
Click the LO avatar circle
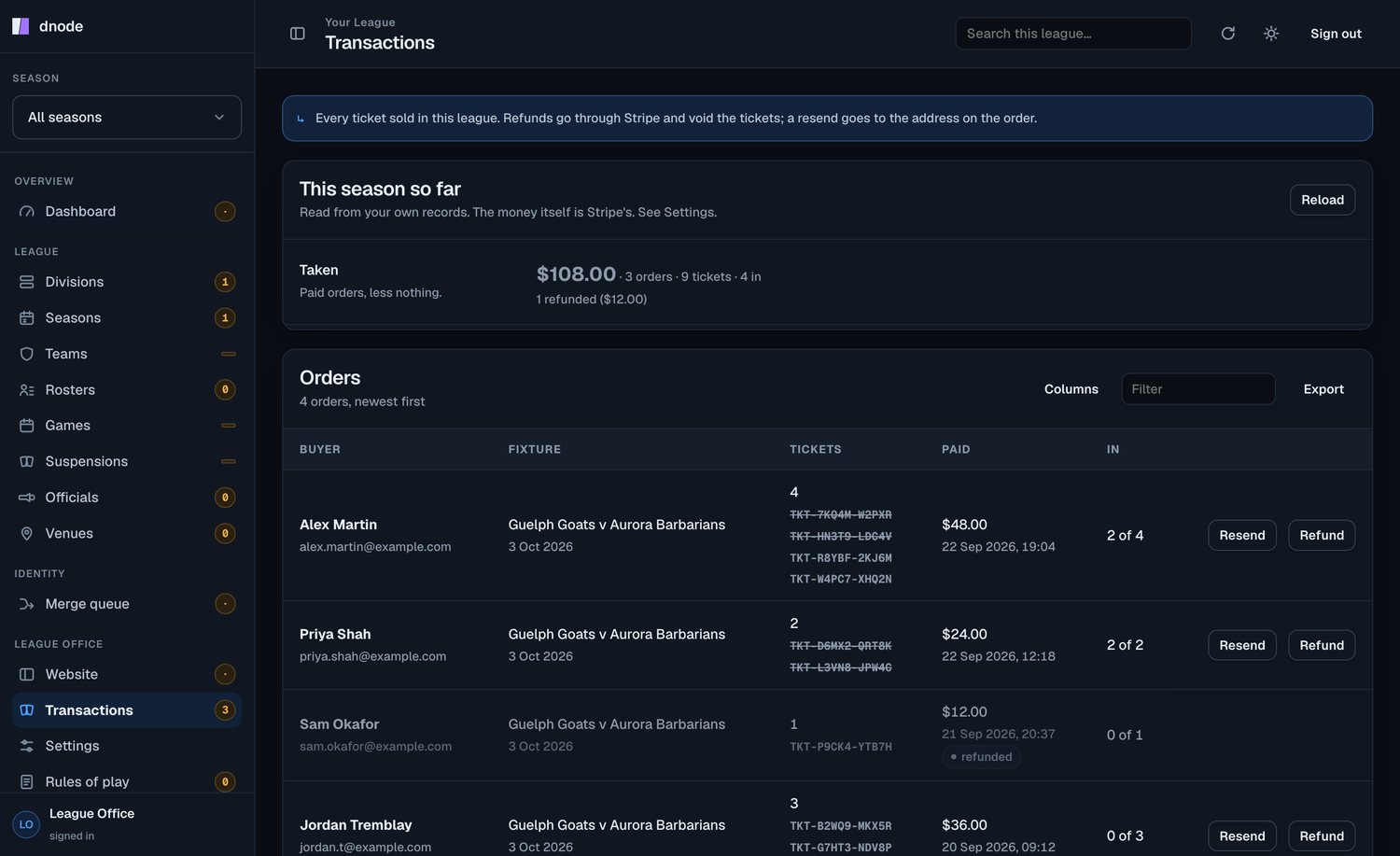click(x=26, y=824)
